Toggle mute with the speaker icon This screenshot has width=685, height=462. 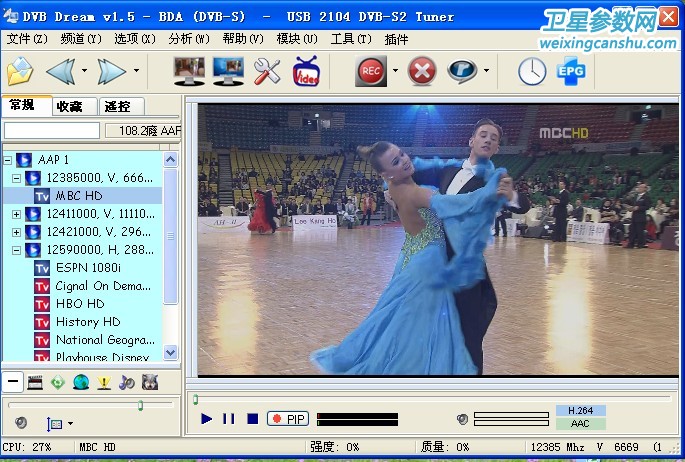462,419
